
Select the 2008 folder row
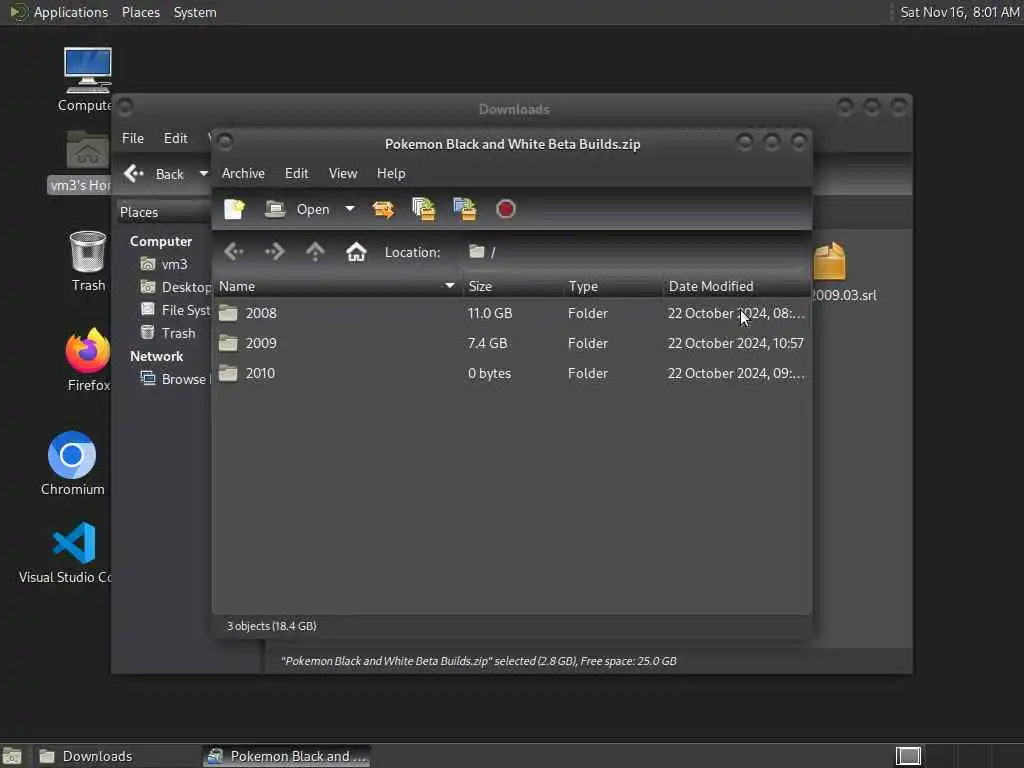click(512, 313)
